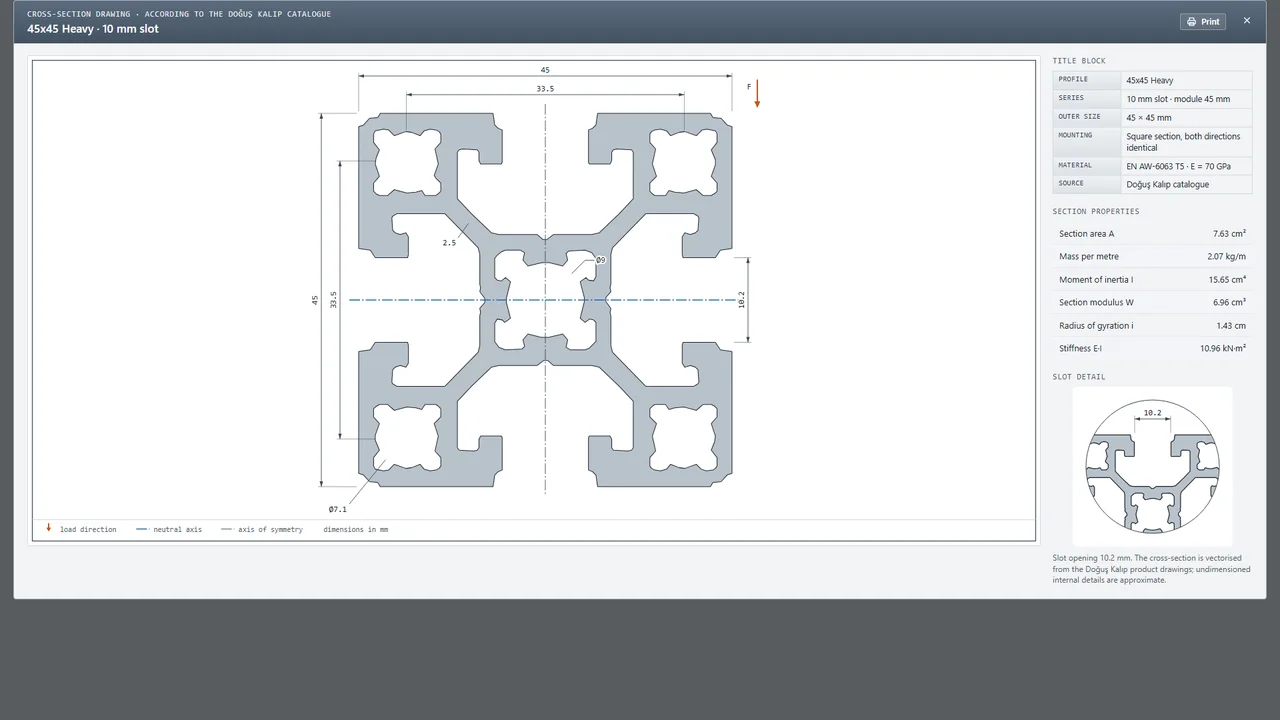
Task: Click the load direction legend entry
Action: click(x=81, y=529)
